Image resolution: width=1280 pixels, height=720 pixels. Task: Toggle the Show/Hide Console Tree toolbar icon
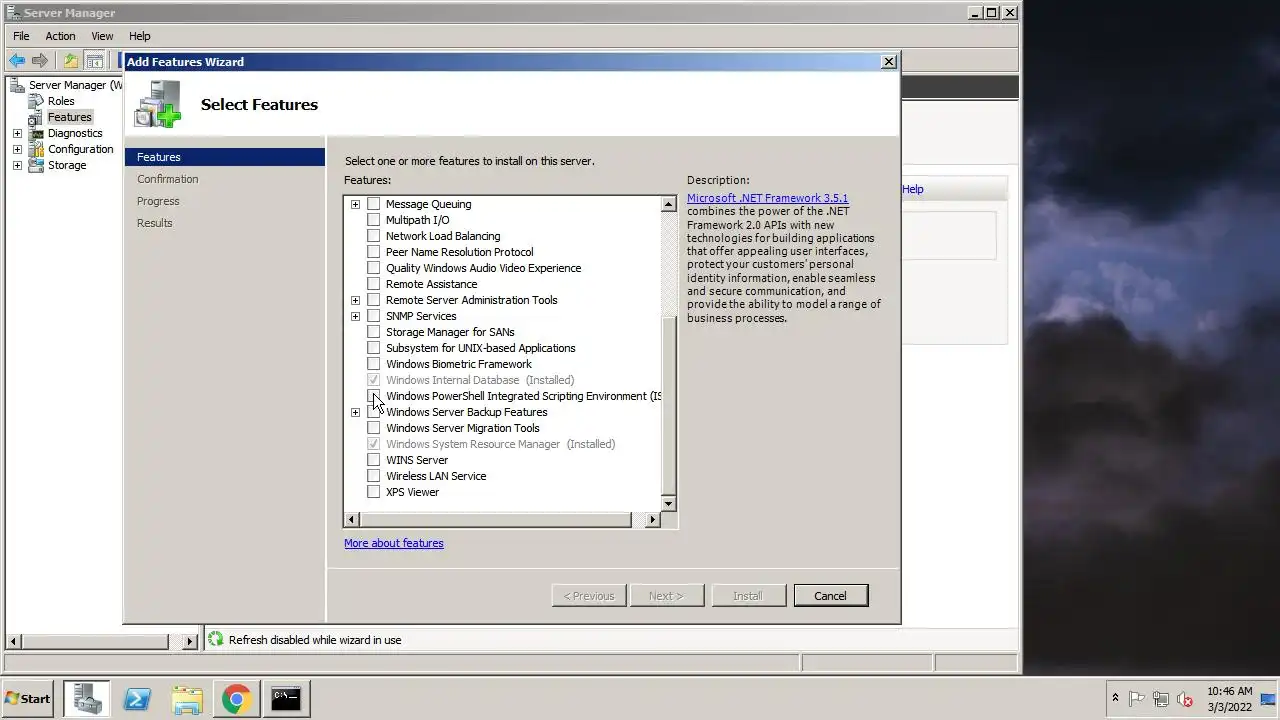(94, 61)
